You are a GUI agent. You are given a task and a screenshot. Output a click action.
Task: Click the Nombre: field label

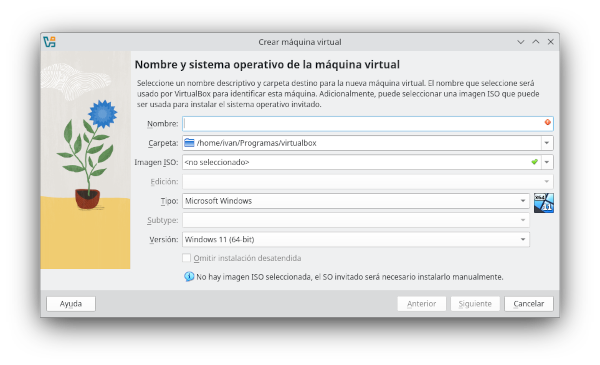[x=163, y=124]
